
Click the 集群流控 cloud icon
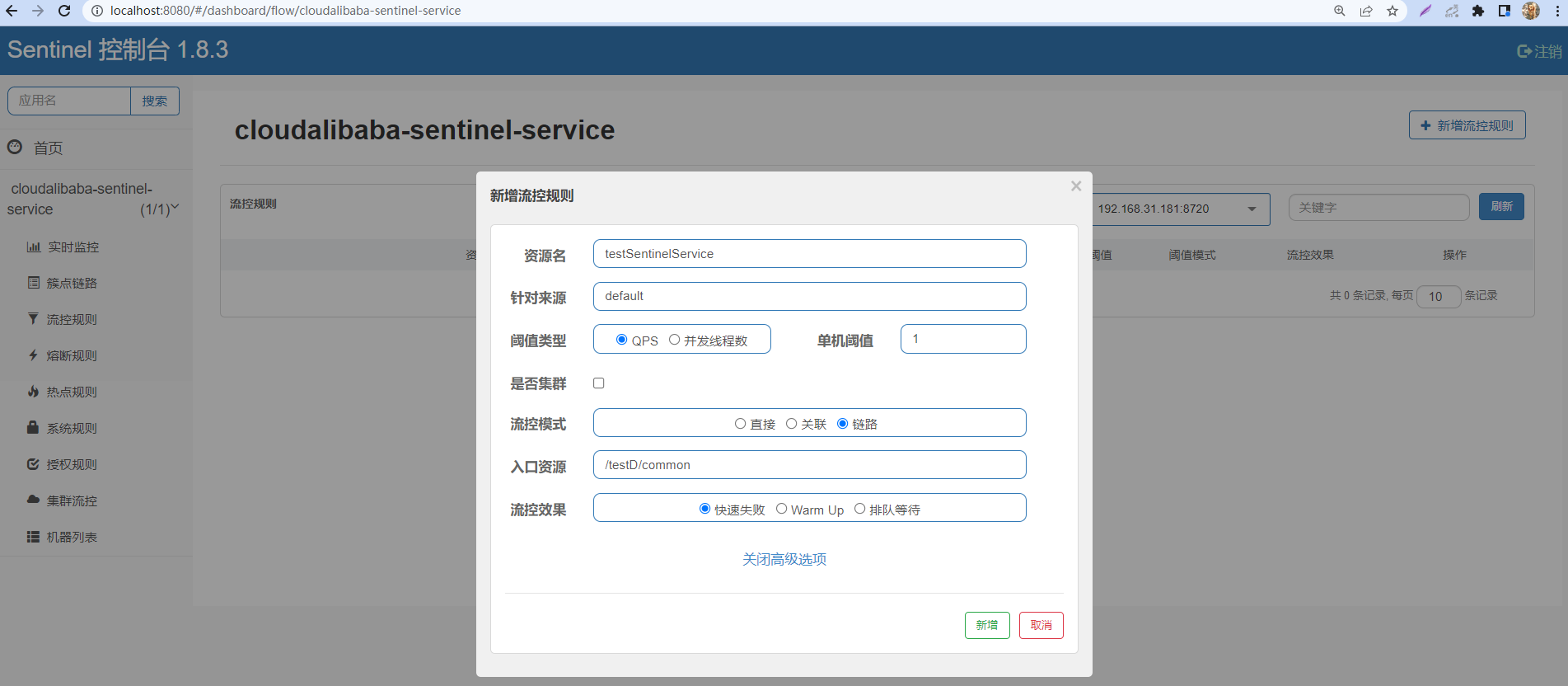(33, 500)
